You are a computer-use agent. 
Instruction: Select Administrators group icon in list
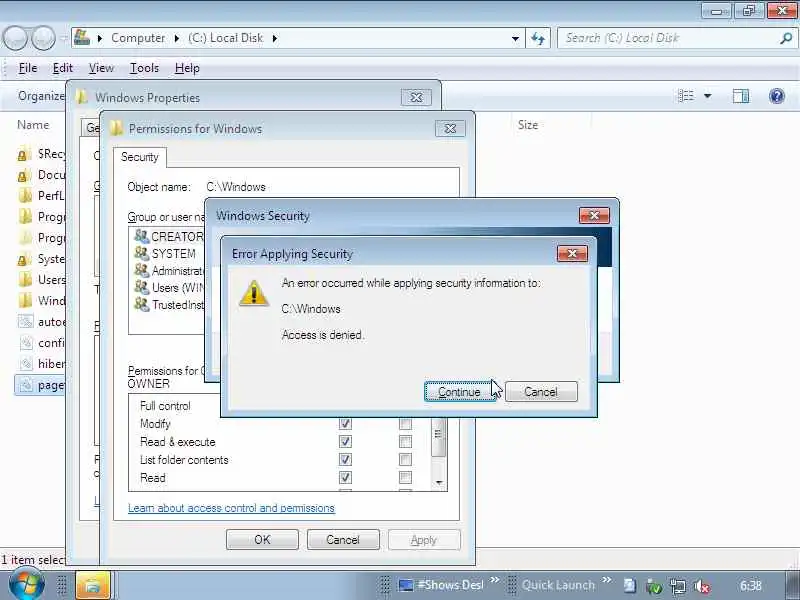point(141,270)
